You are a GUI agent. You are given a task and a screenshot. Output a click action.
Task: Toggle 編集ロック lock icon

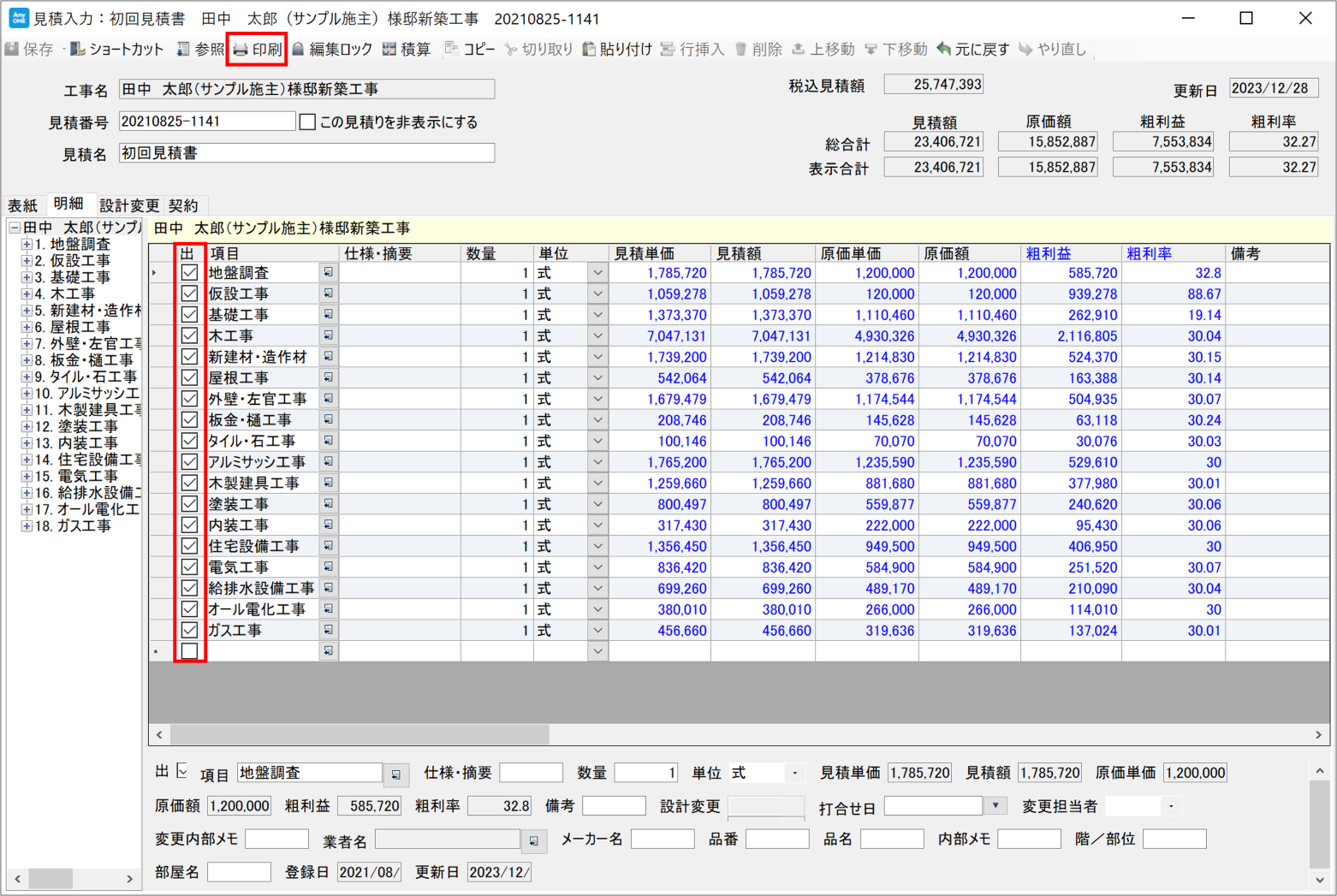click(299, 50)
